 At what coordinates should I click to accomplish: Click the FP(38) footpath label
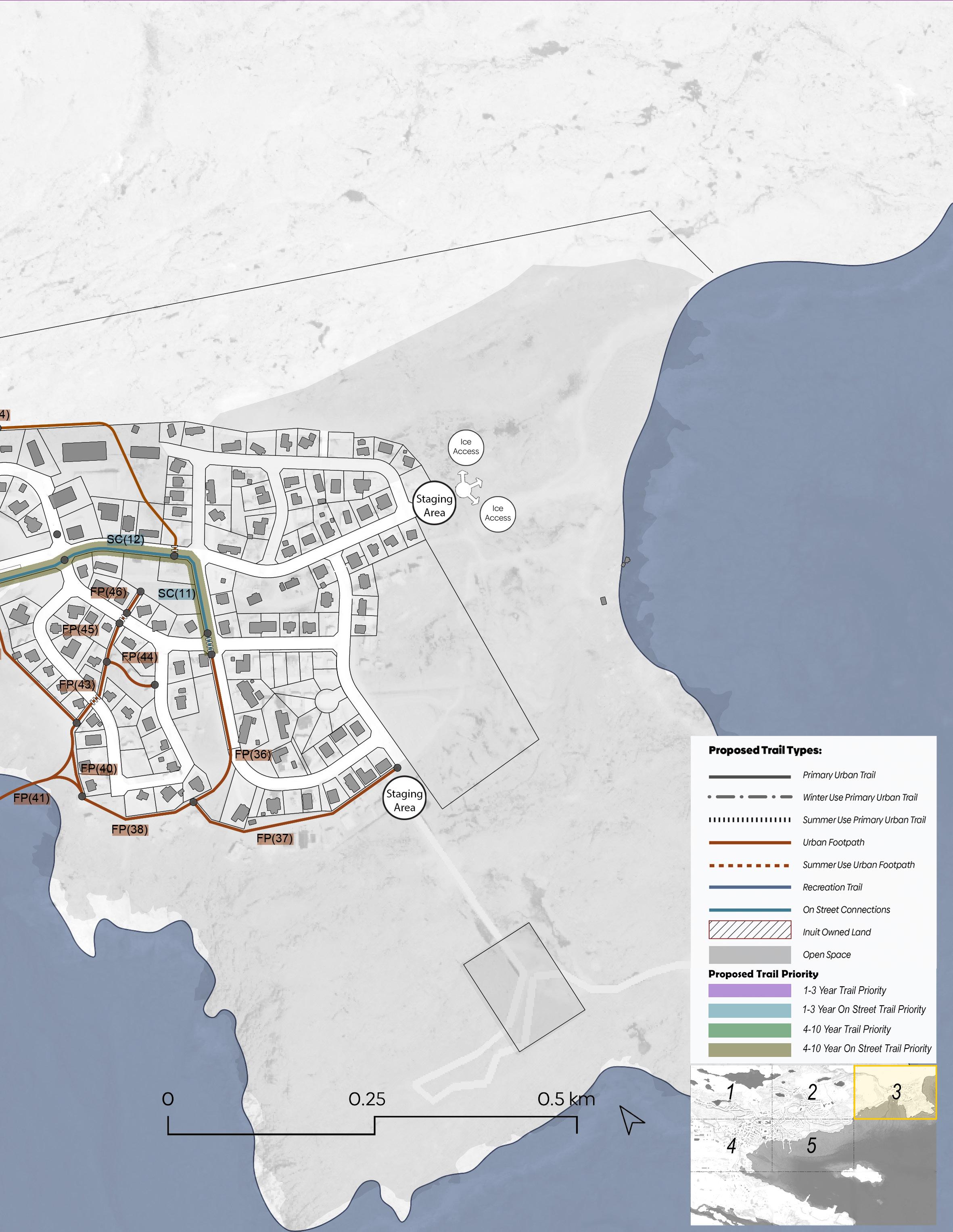pos(130,829)
